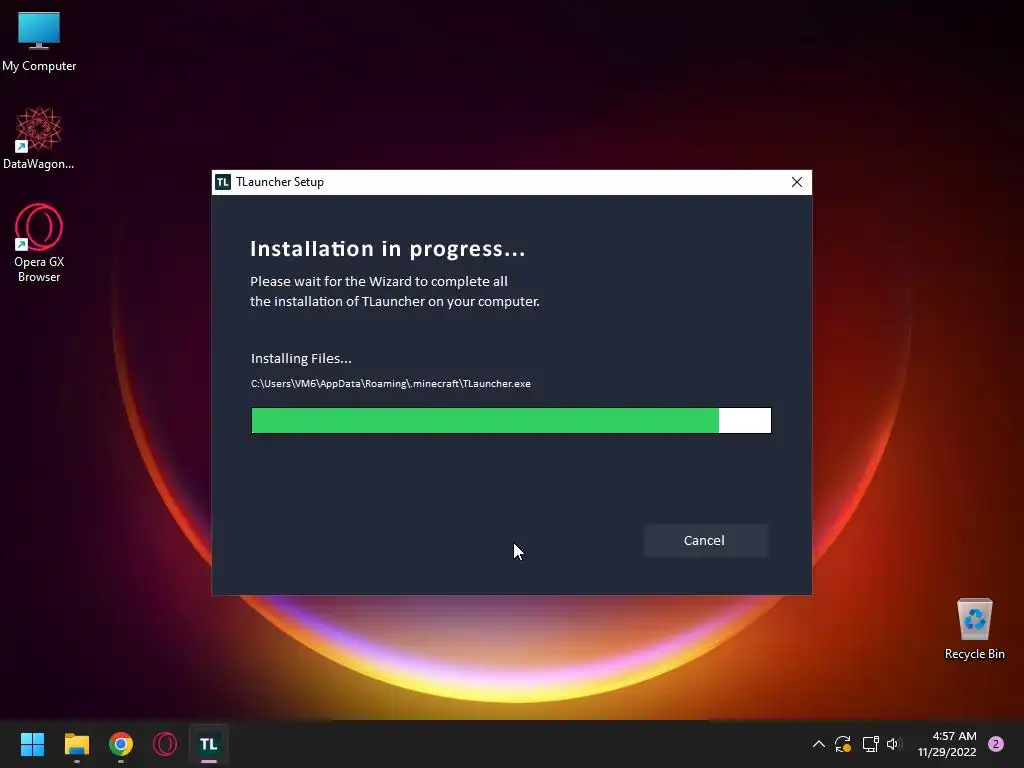Screen dimensions: 1024x768
Task: Open the network status tray icon
Action: tap(870, 744)
